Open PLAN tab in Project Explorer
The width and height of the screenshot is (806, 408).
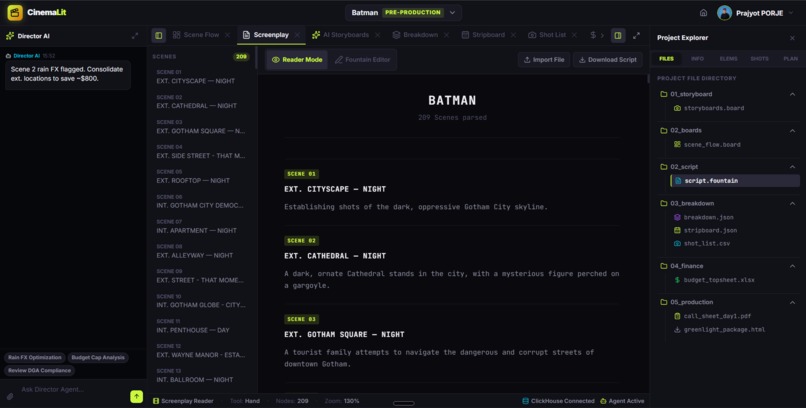[790, 59]
